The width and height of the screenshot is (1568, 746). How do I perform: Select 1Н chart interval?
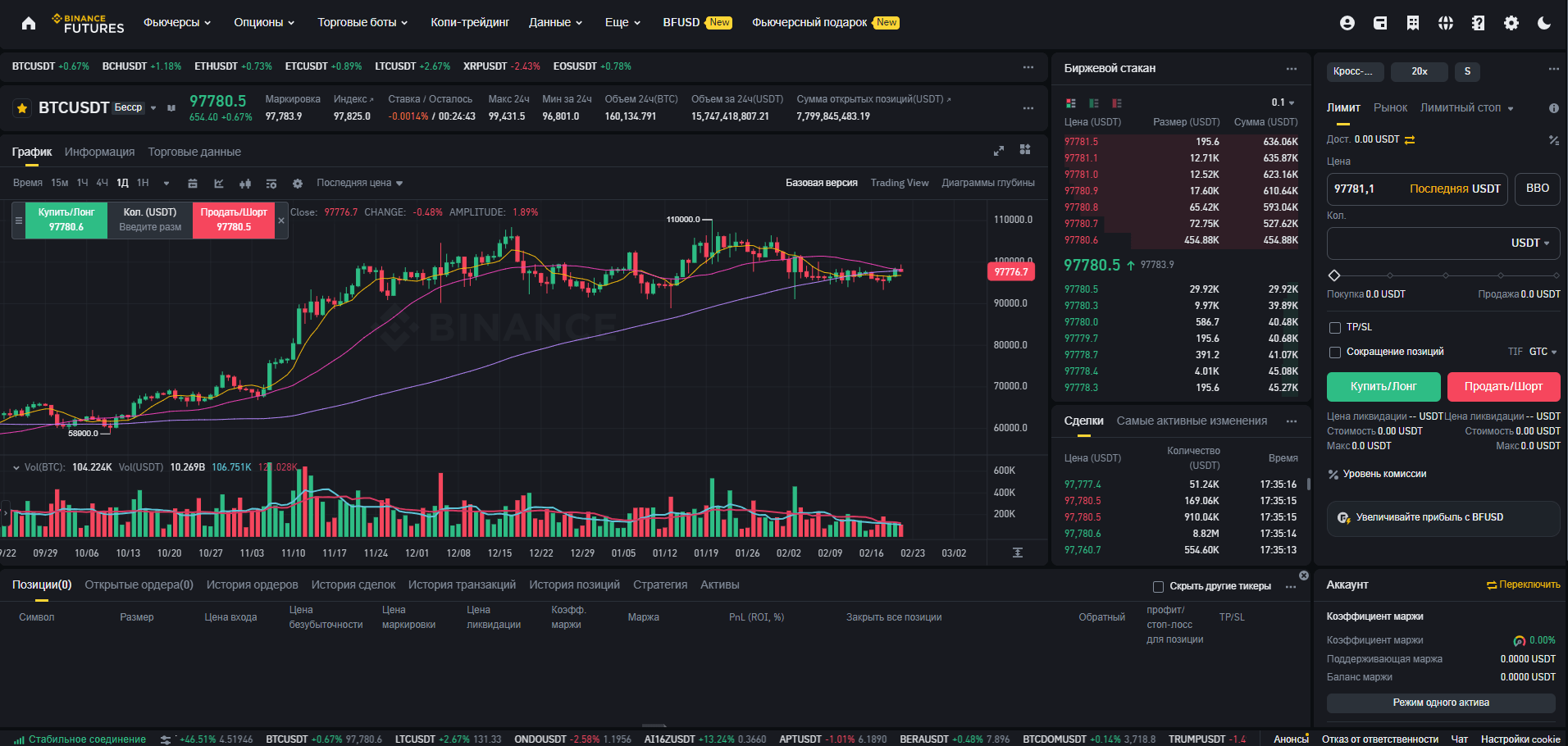[x=143, y=183]
